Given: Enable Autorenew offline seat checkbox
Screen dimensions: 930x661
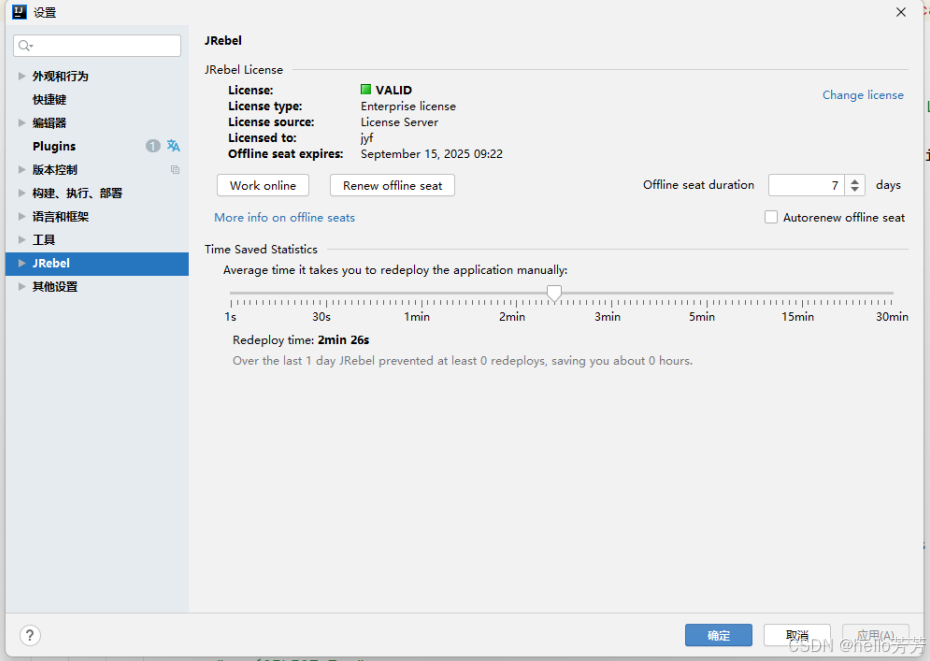Looking at the screenshot, I should click(x=771, y=217).
